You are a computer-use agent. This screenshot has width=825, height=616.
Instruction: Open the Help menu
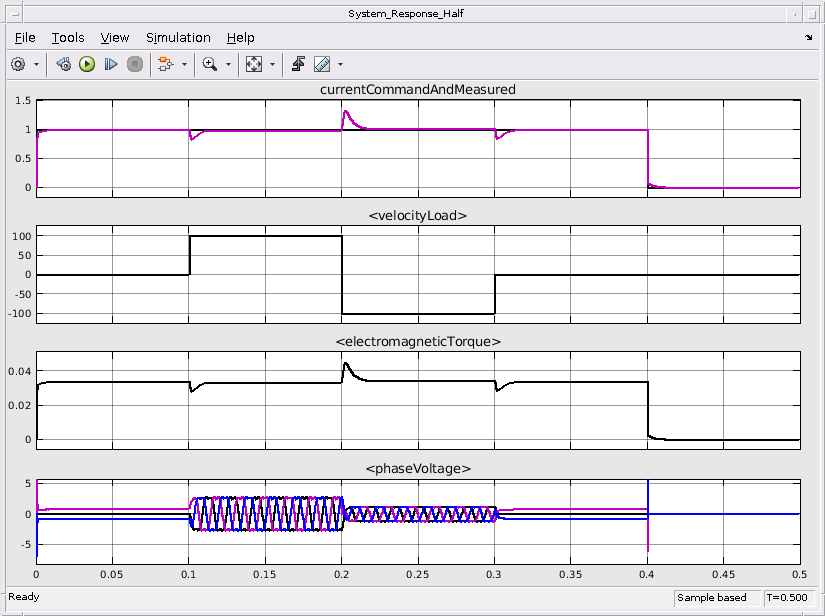[240, 38]
